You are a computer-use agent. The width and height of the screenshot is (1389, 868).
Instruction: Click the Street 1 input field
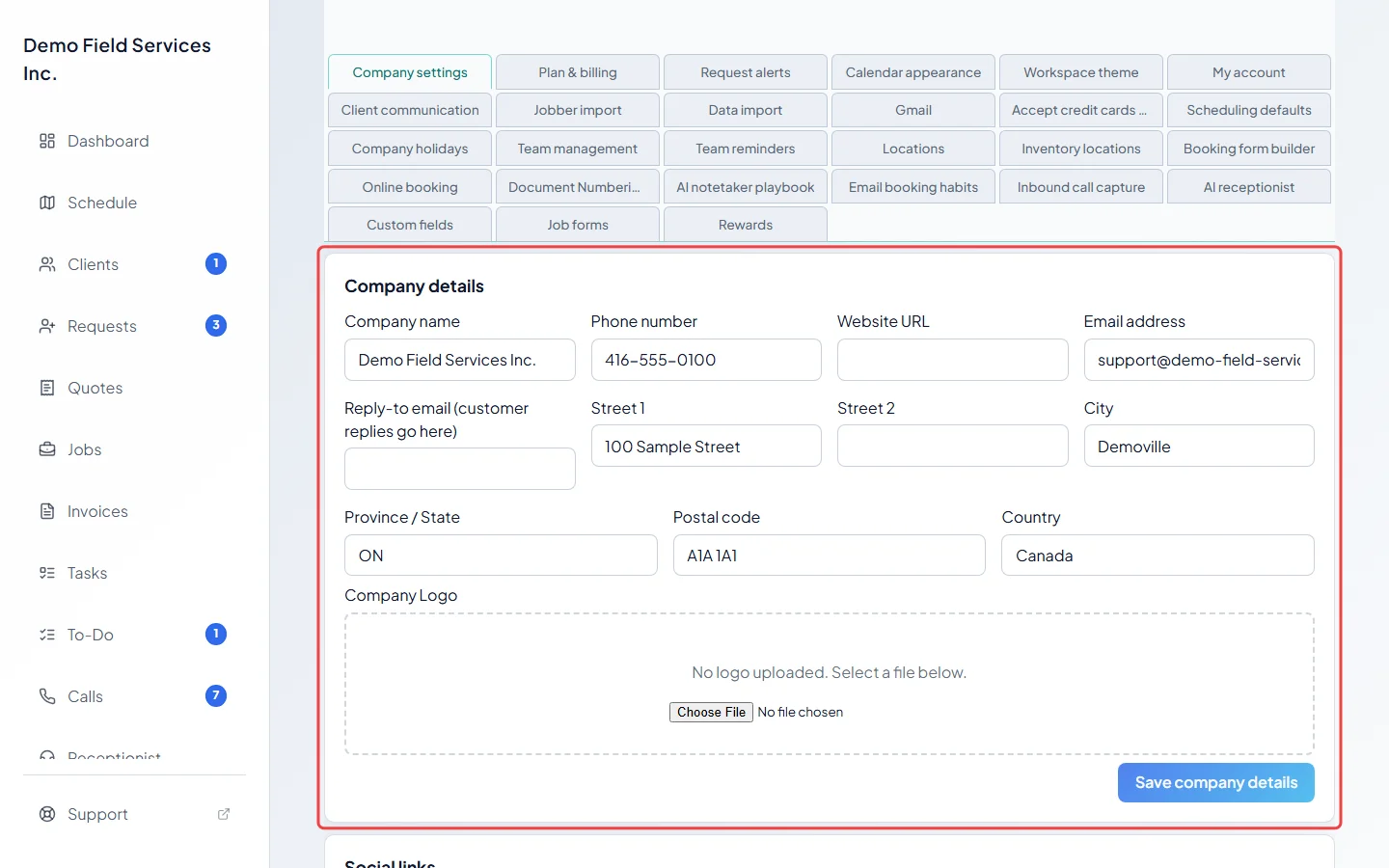point(706,447)
